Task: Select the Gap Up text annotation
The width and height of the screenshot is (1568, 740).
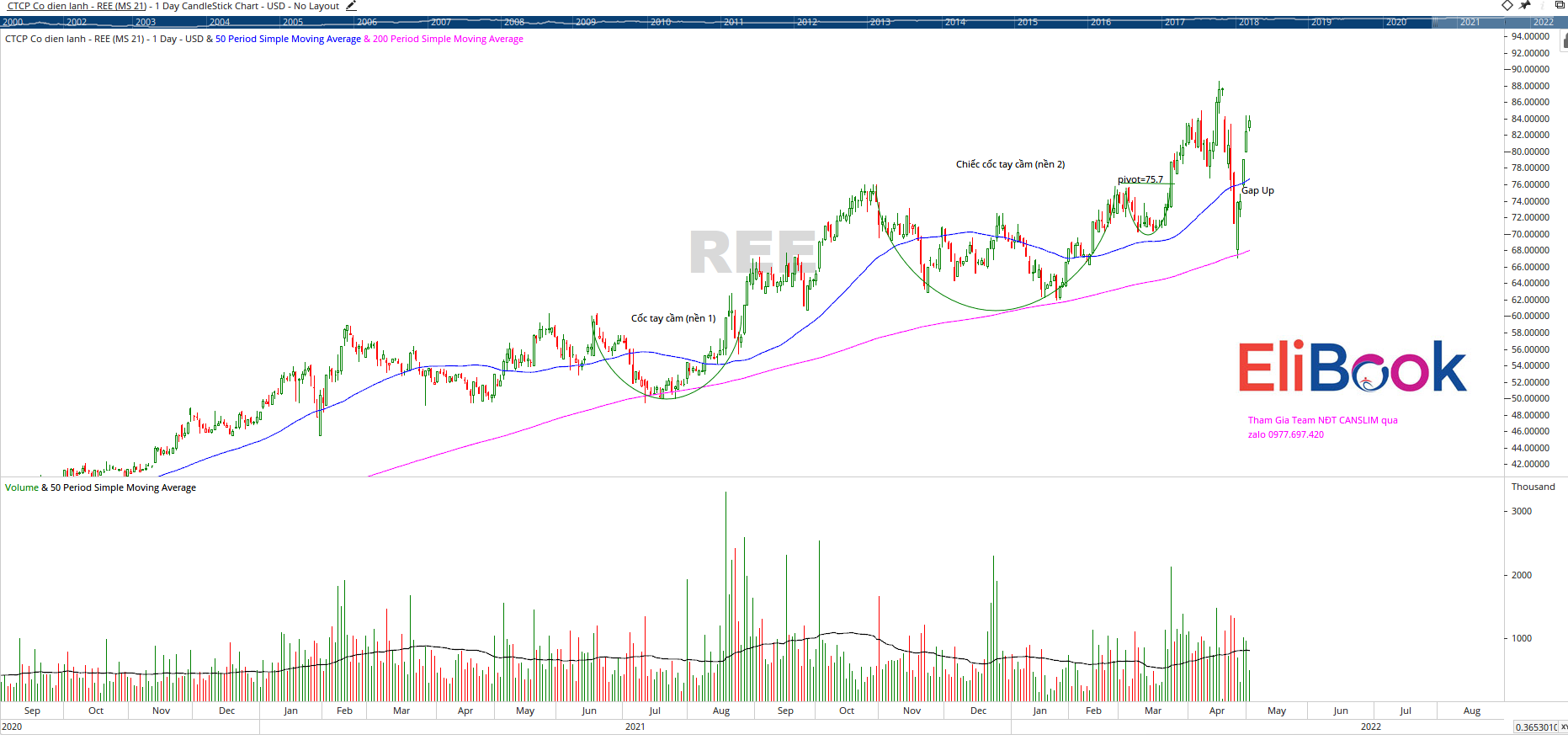Action: 1257,190
